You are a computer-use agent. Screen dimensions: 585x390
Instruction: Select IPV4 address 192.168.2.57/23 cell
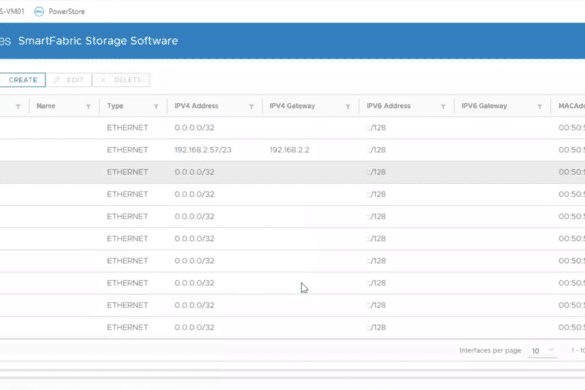pos(203,150)
